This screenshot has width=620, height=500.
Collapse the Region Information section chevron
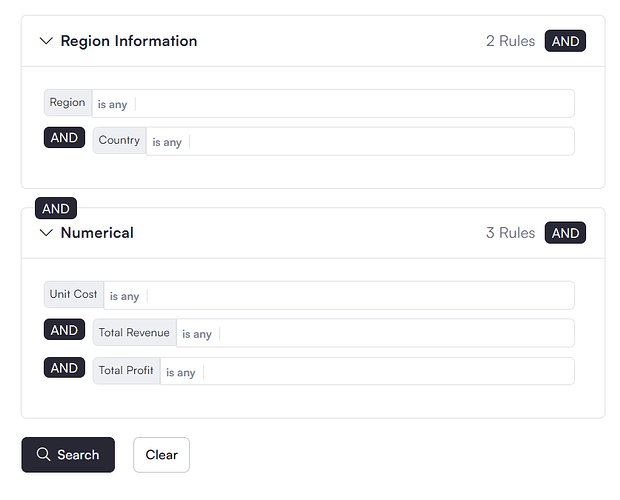click(45, 41)
